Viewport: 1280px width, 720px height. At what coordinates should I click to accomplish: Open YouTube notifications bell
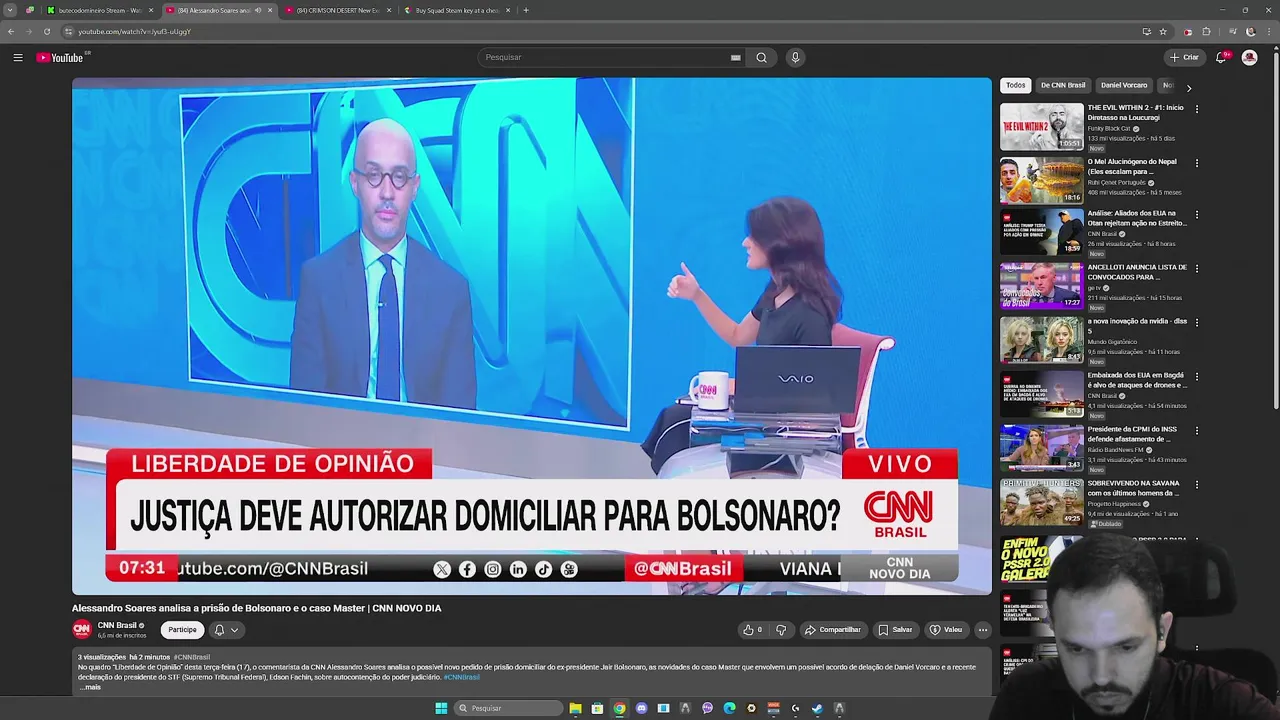coord(1221,57)
